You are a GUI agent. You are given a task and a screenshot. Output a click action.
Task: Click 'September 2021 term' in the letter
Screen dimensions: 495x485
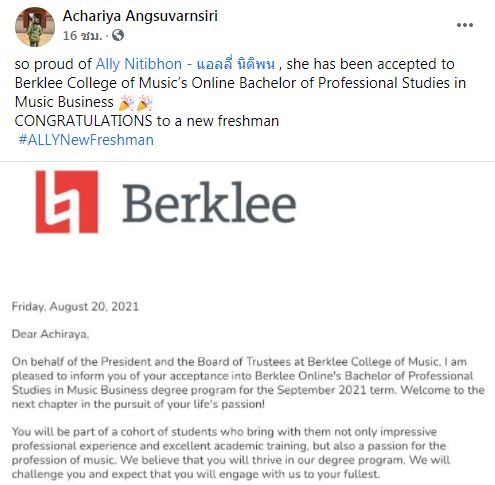click(x=337, y=390)
